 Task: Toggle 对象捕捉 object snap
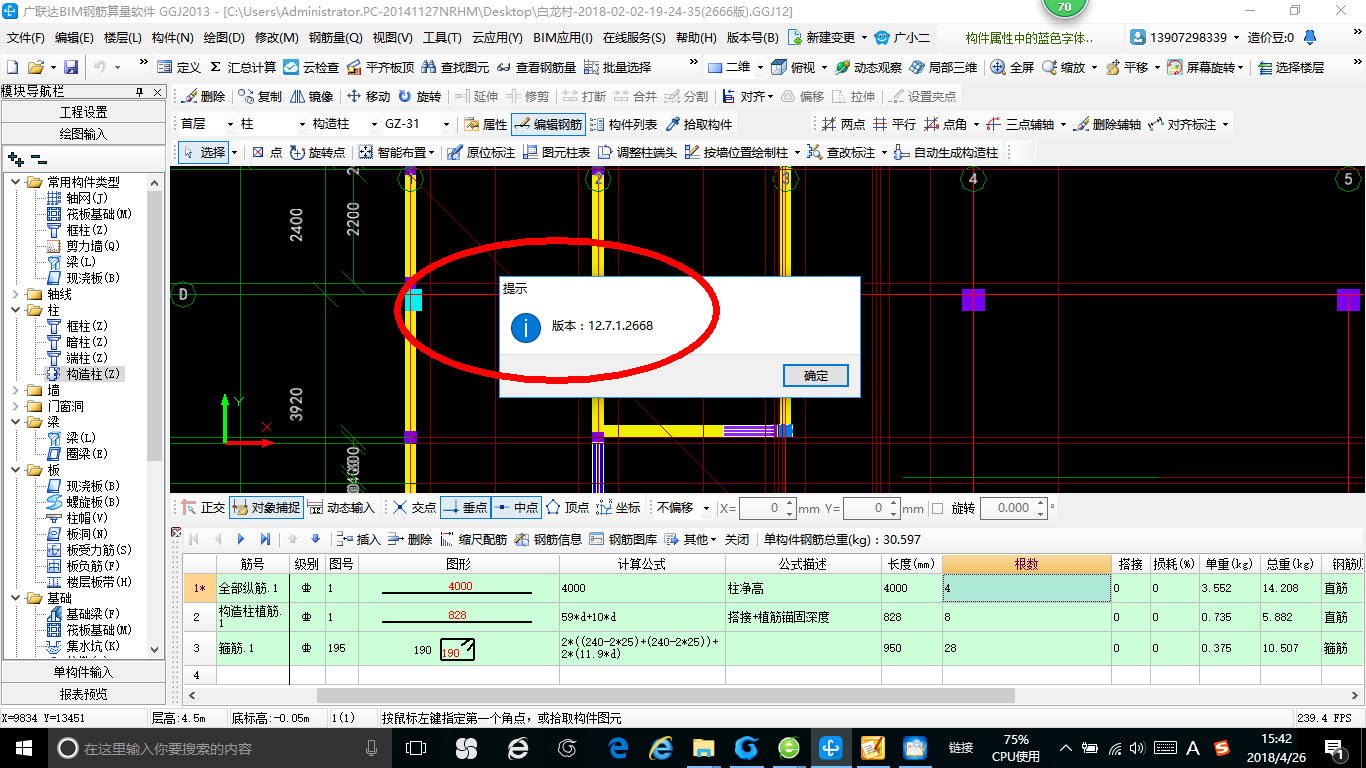click(x=265, y=508)
